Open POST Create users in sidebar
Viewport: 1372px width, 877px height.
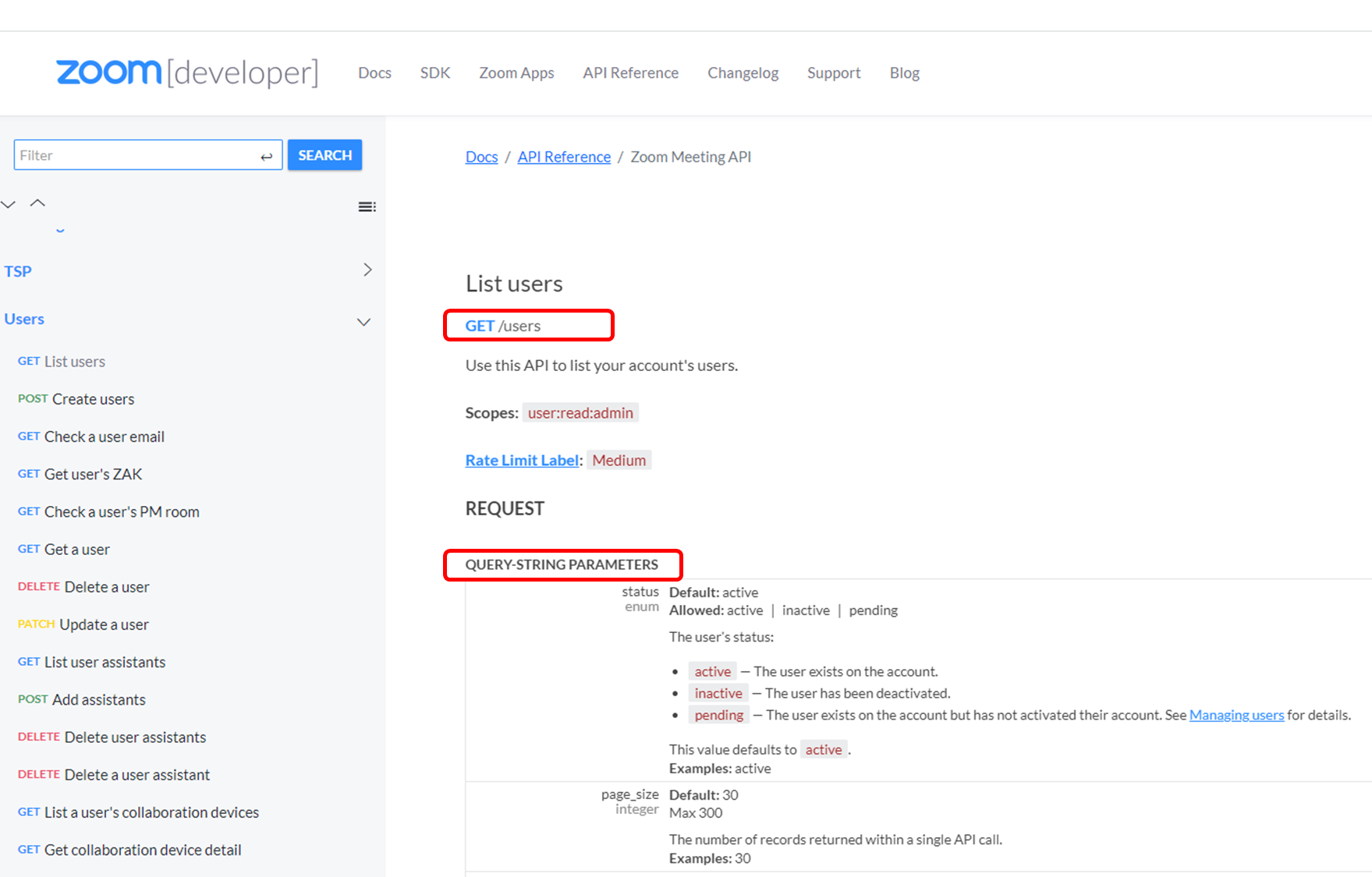pos(76,399)
